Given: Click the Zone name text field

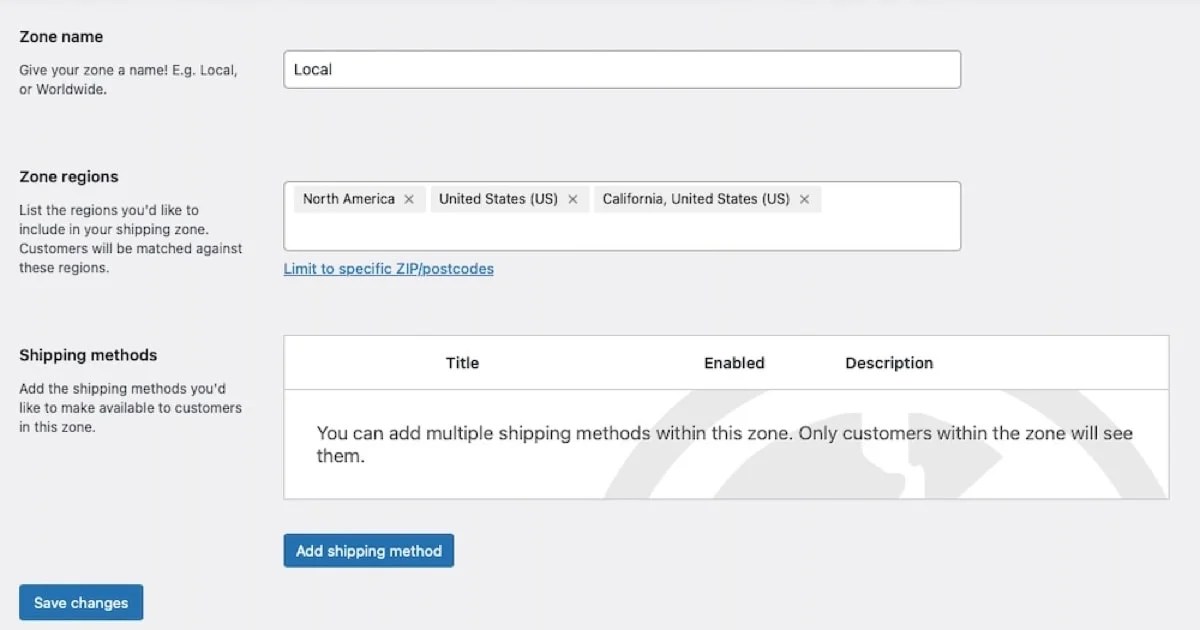Looking at the screenshot, I should coord(621,70).
